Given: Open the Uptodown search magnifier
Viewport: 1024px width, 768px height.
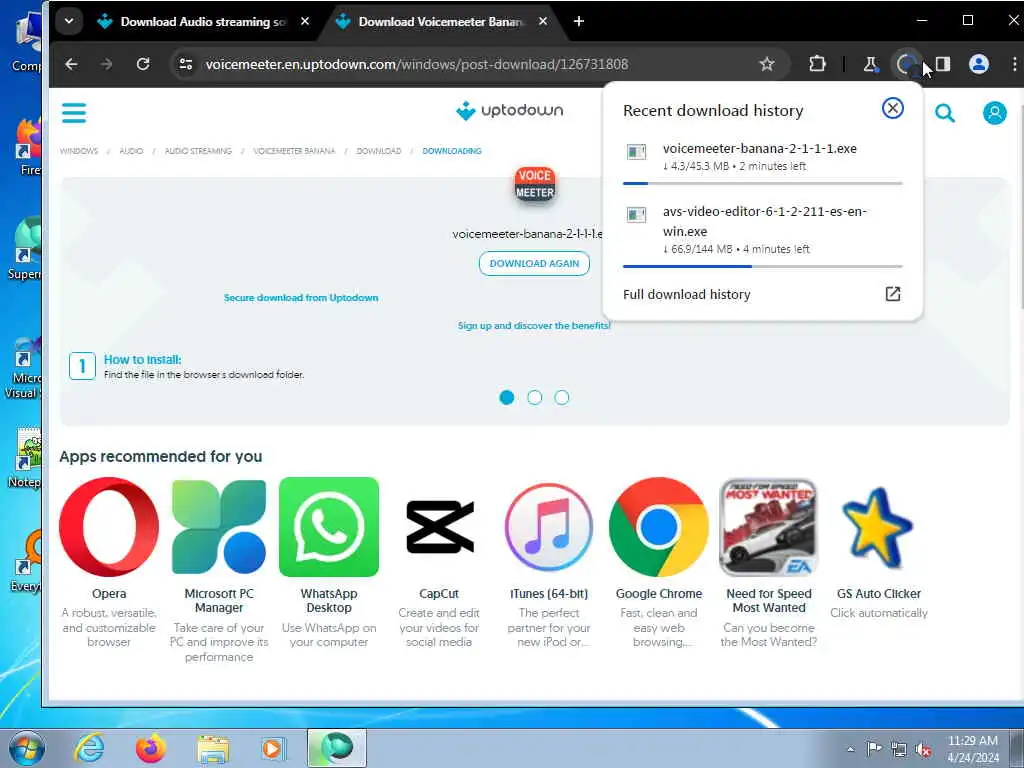Looking at the screenshot, I should click(x=944, y=114).
